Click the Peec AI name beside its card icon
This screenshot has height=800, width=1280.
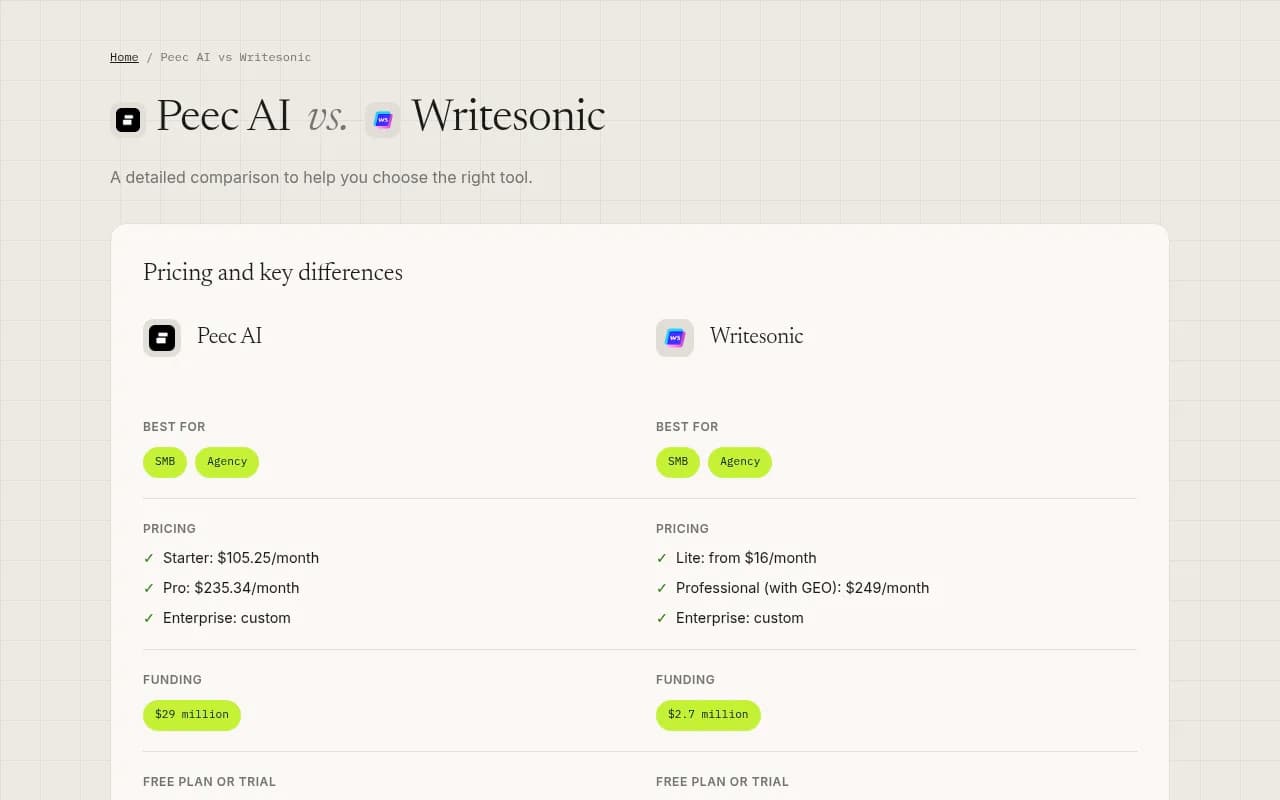[x=229, y=336]
